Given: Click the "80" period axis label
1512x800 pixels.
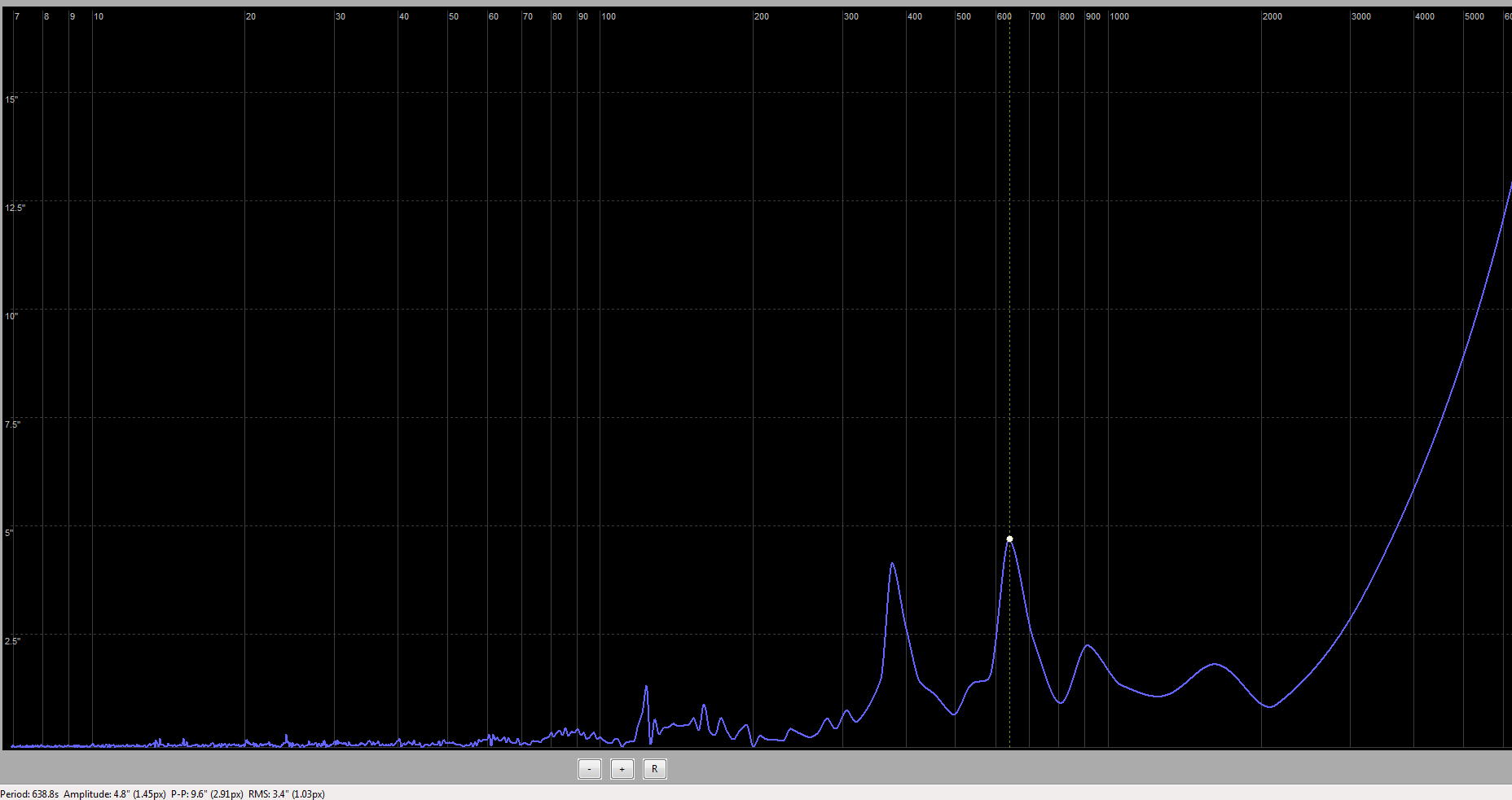Looking at the screenshot, I should (557, 16).
